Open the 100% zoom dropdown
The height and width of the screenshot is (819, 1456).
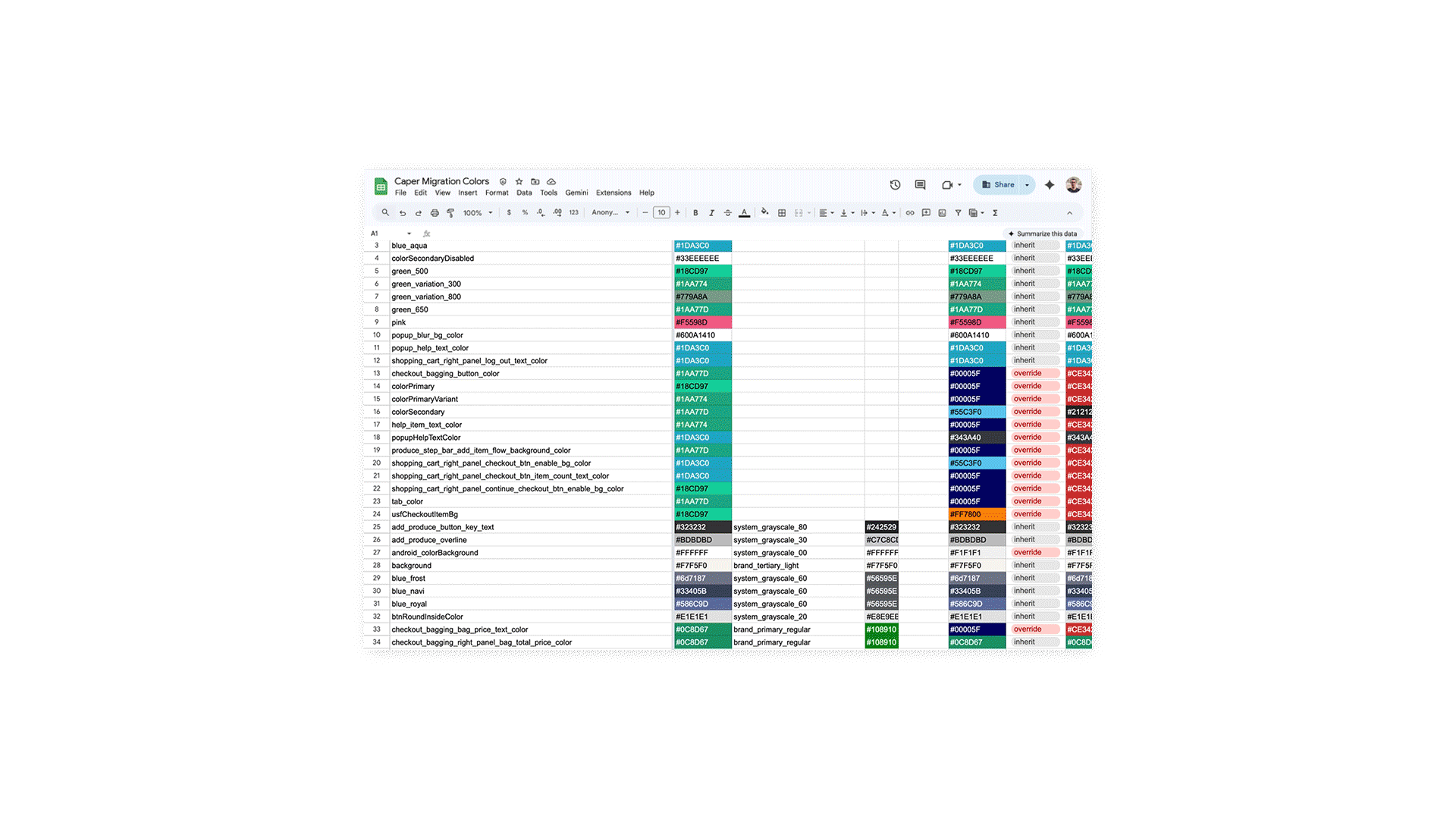pos(478,213)
